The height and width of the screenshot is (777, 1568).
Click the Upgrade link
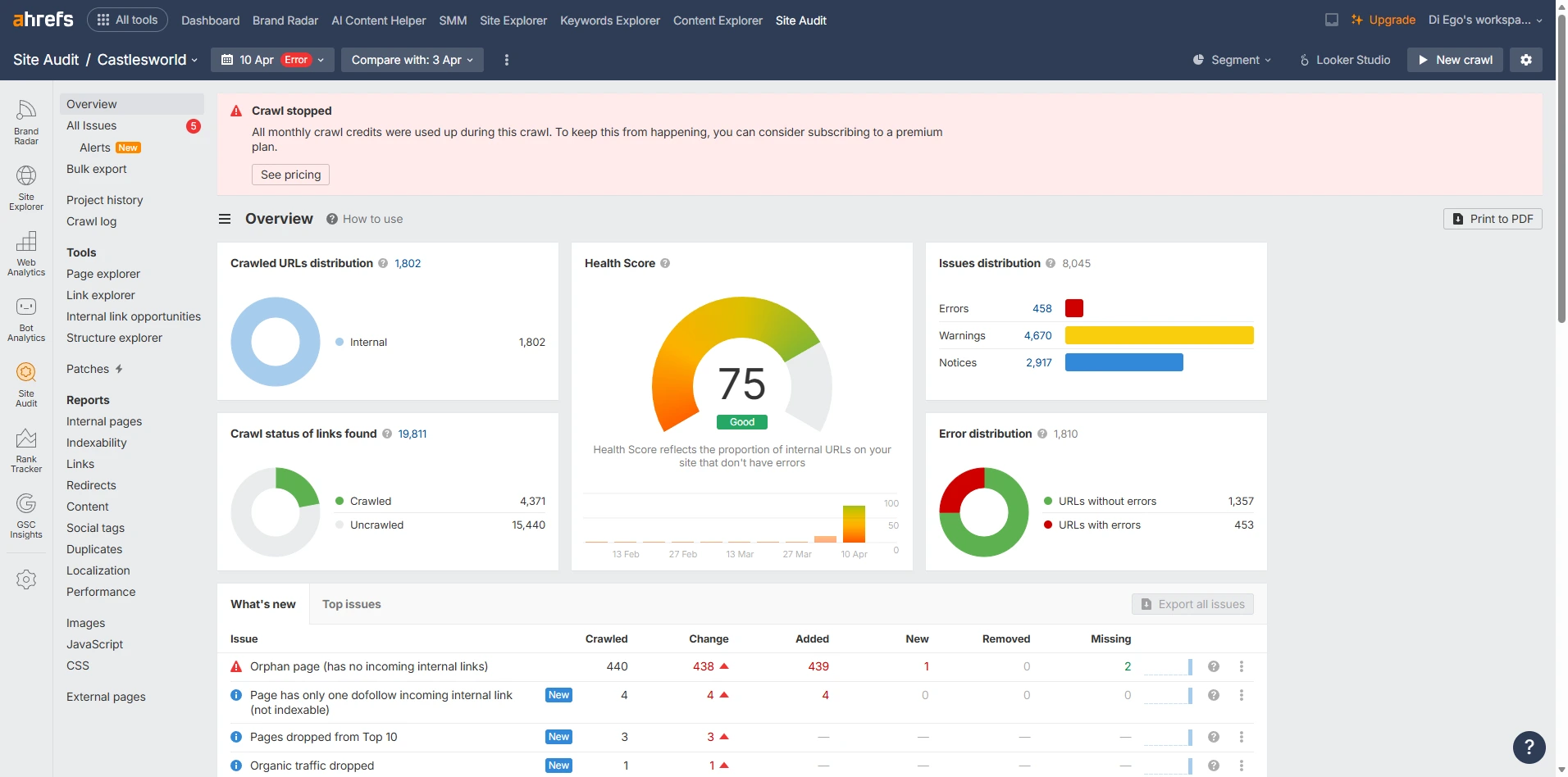tap(1383, 20)
